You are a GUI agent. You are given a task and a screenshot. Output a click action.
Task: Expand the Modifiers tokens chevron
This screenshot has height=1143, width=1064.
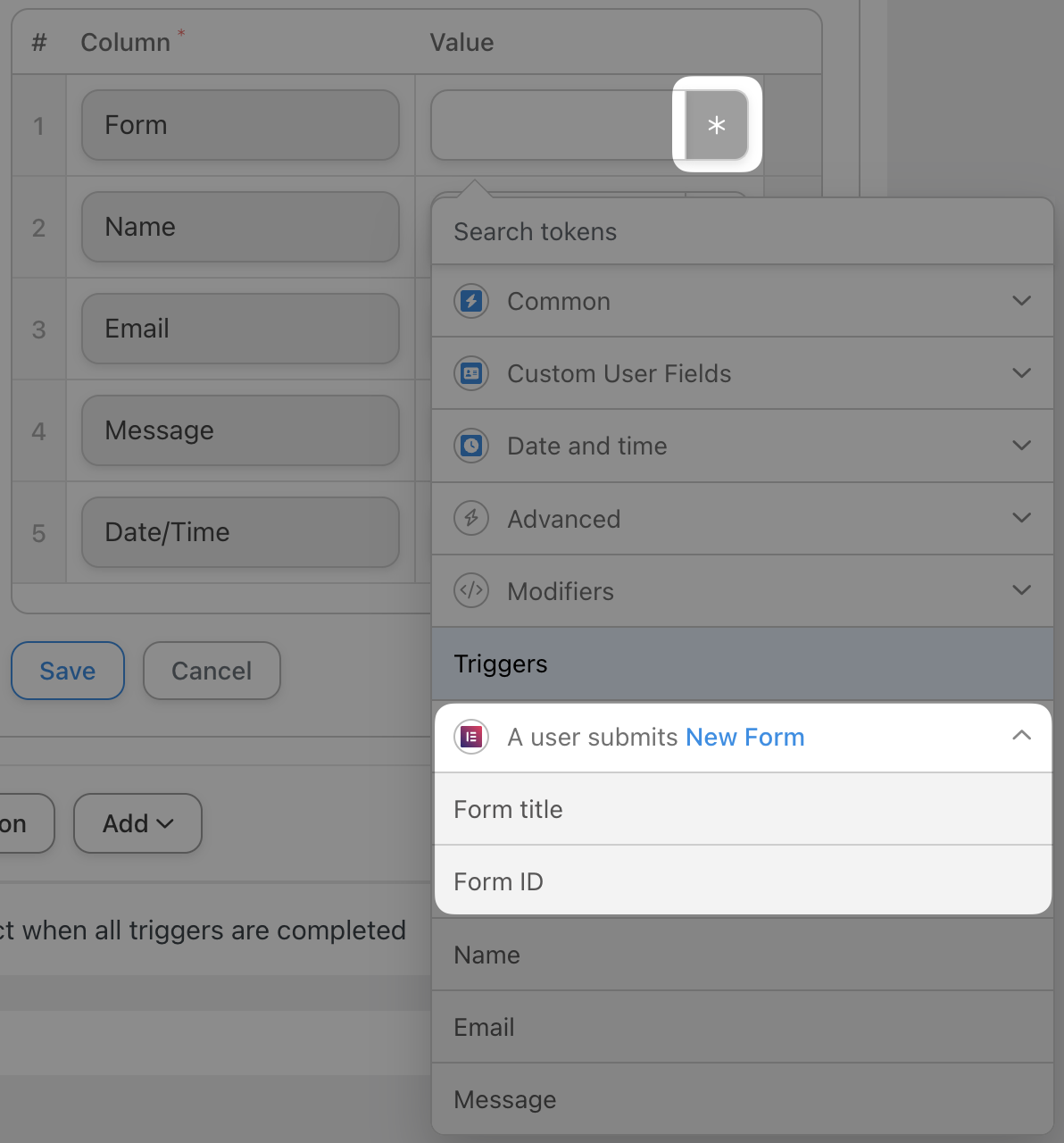pos(1022,590)
